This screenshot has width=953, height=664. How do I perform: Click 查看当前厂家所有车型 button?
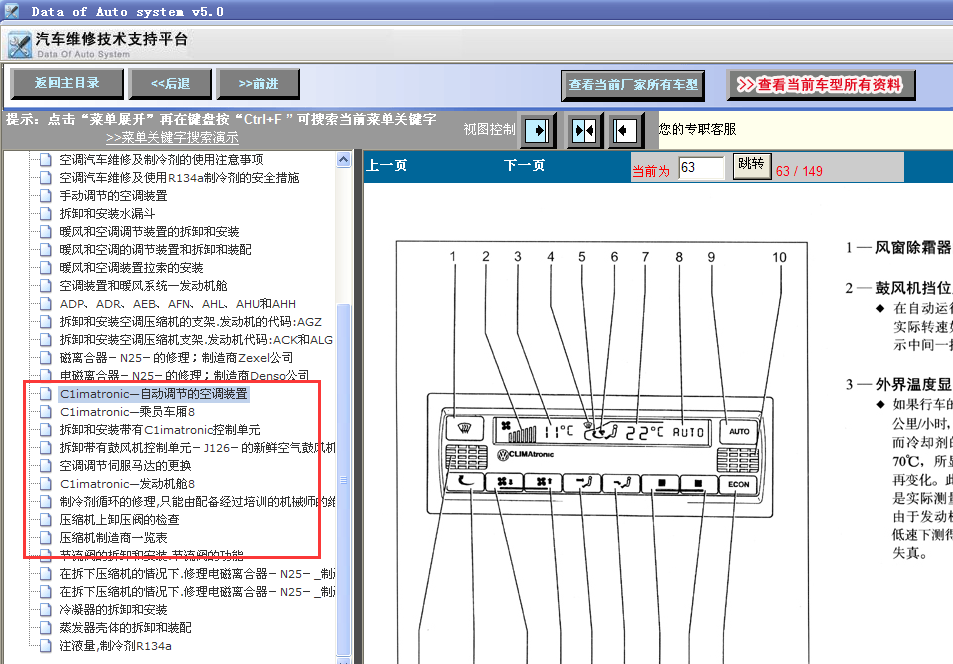[633, 85]
